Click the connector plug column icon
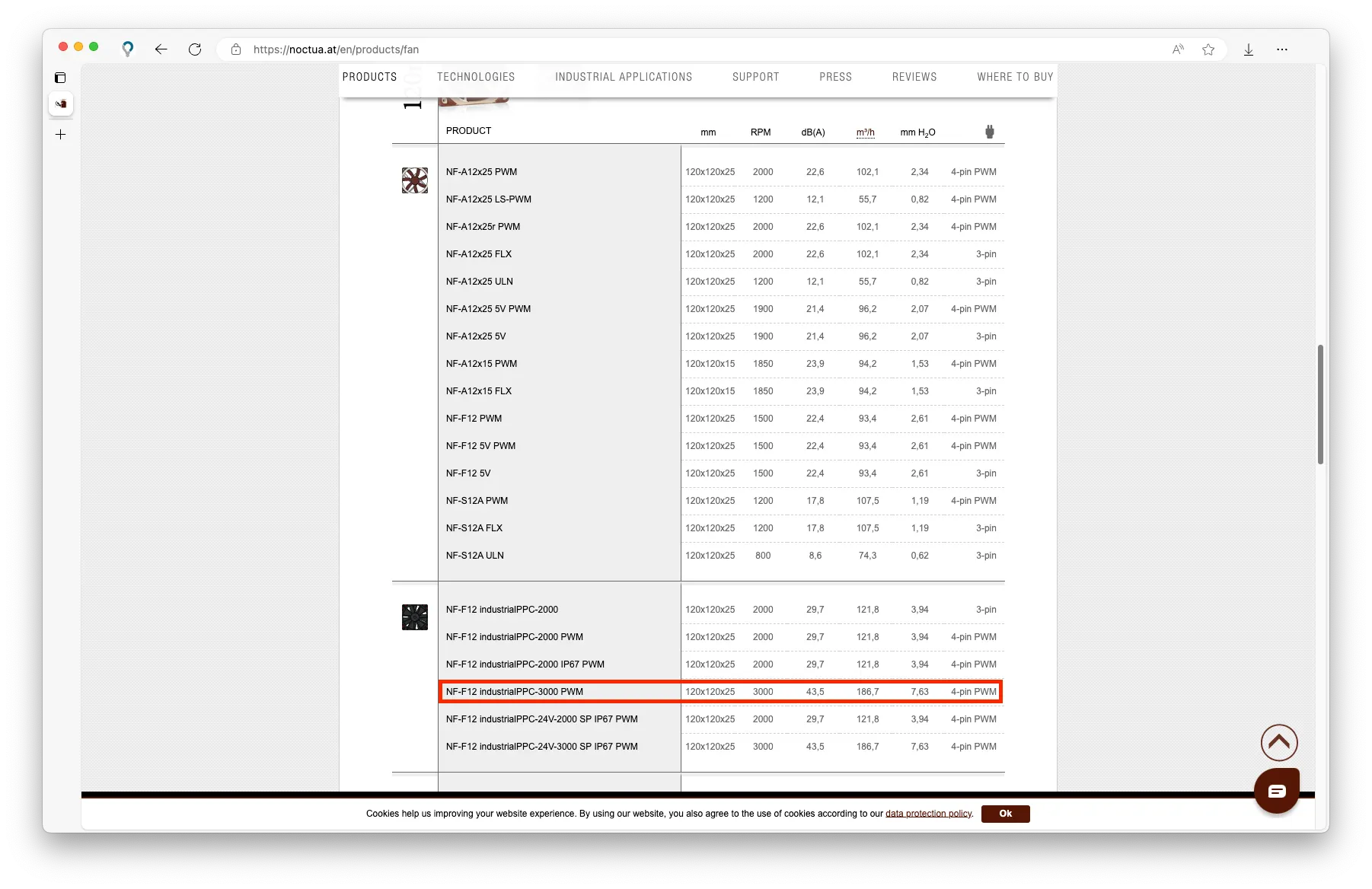 tap(990, 132)
